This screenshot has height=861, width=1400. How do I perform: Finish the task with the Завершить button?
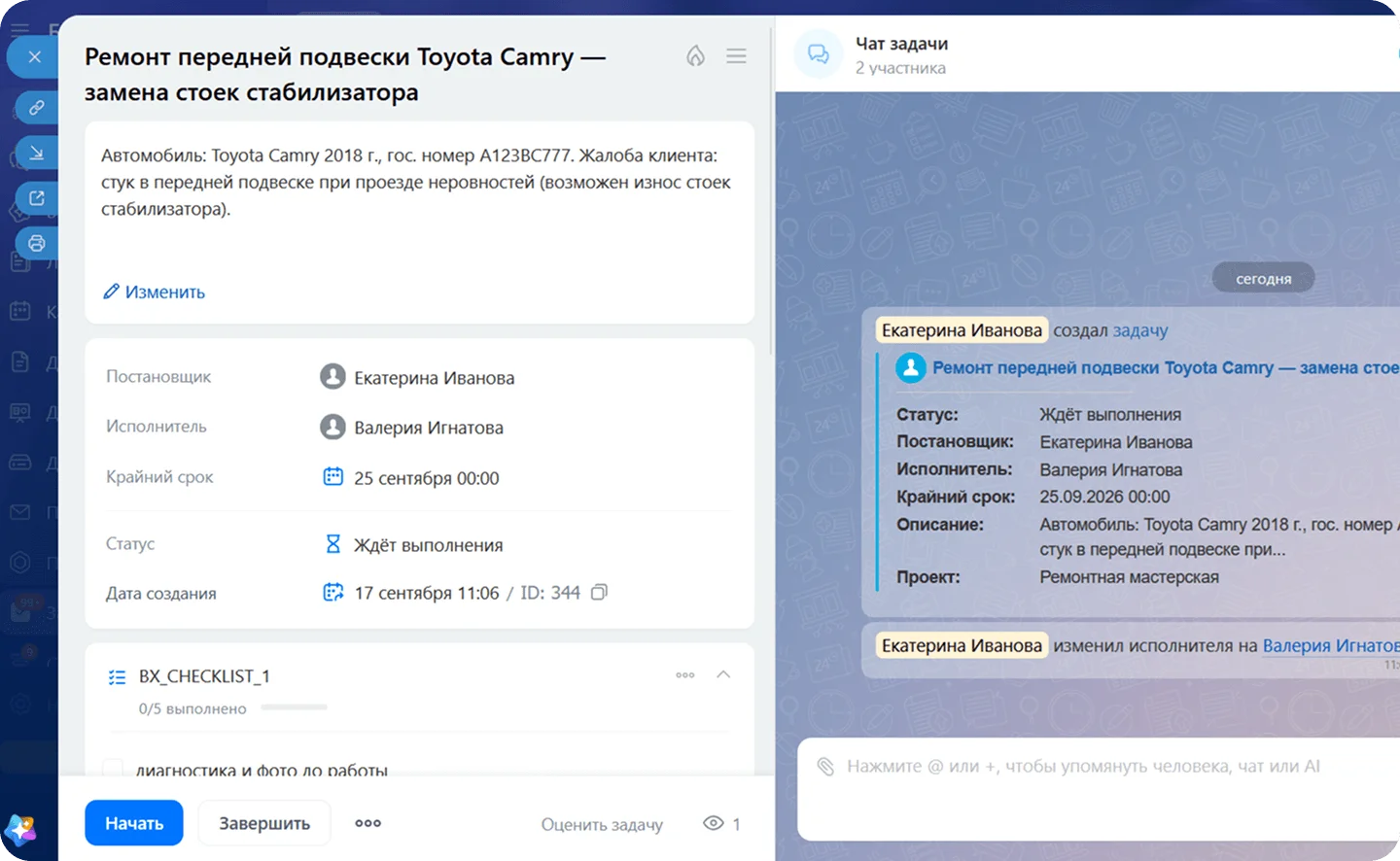[x=264, y=823]
